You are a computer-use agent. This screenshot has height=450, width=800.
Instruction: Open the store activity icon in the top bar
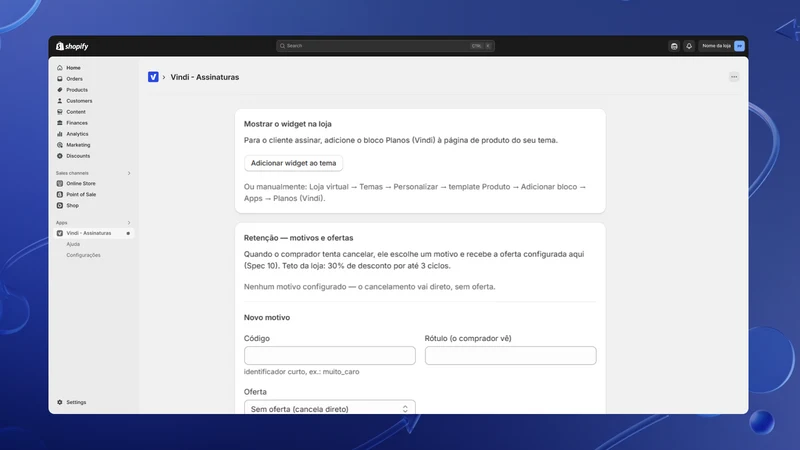[674, 46]
